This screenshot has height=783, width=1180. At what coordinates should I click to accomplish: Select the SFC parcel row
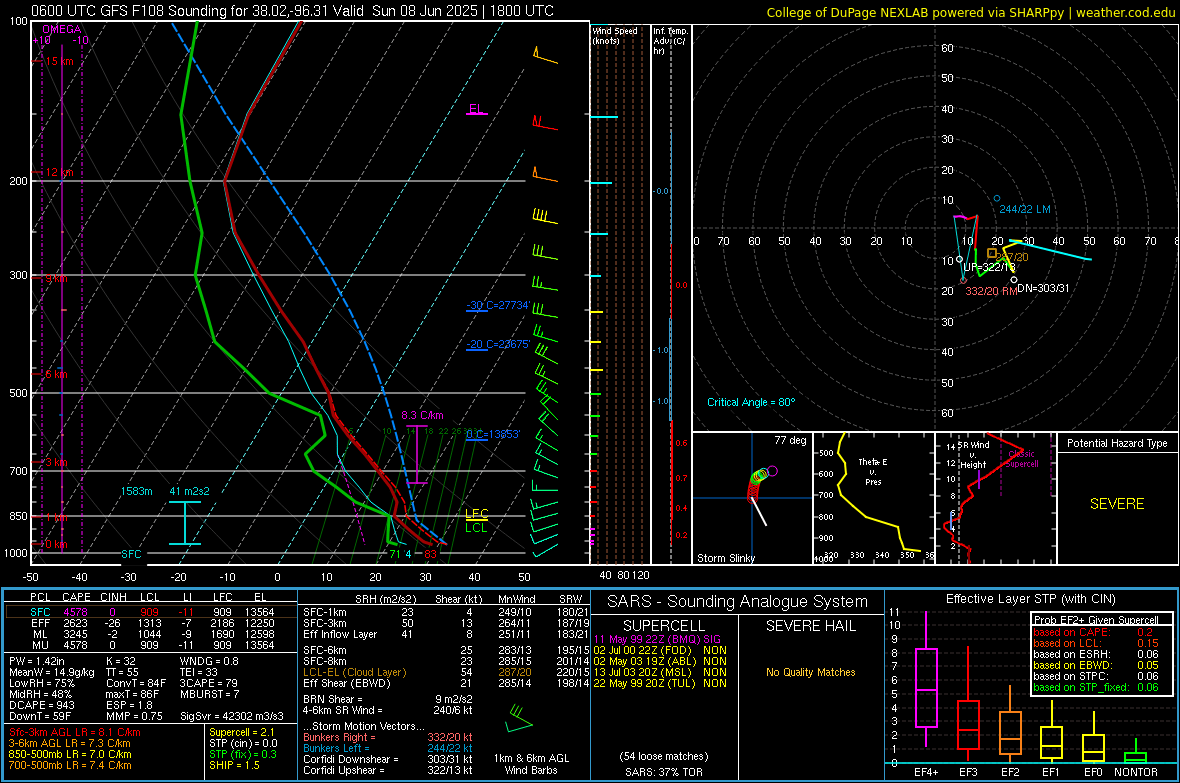point(151,612)
